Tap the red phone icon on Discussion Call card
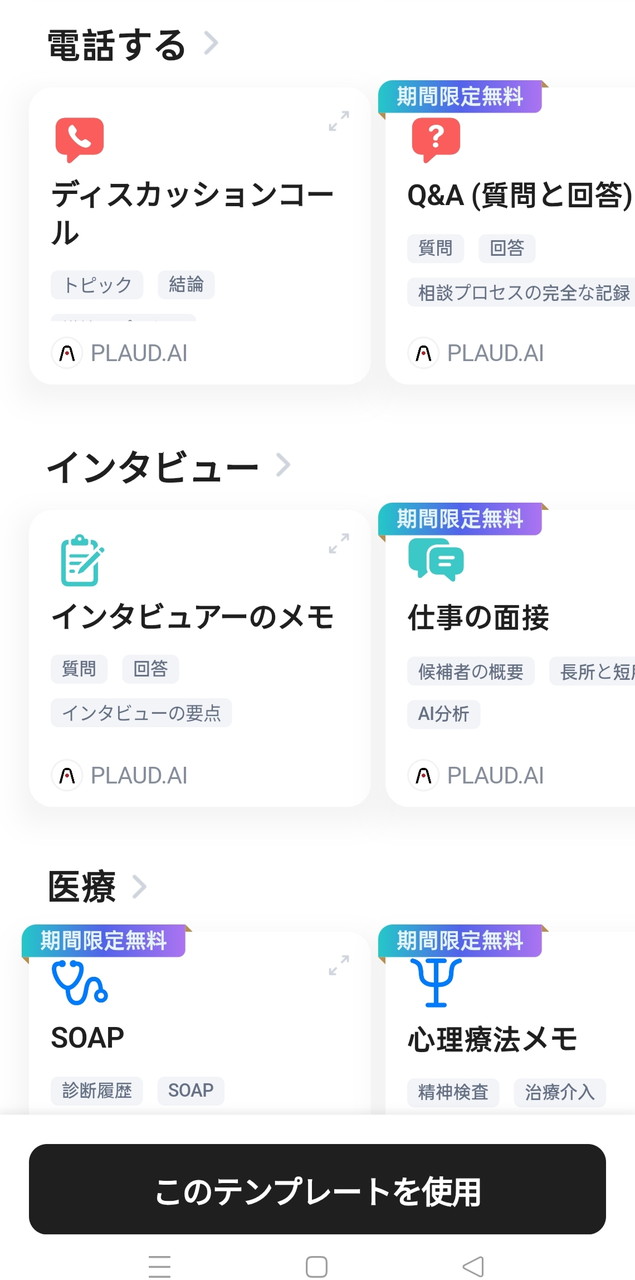The width and height of the screenshot is (635, 1280). (79, 140)
